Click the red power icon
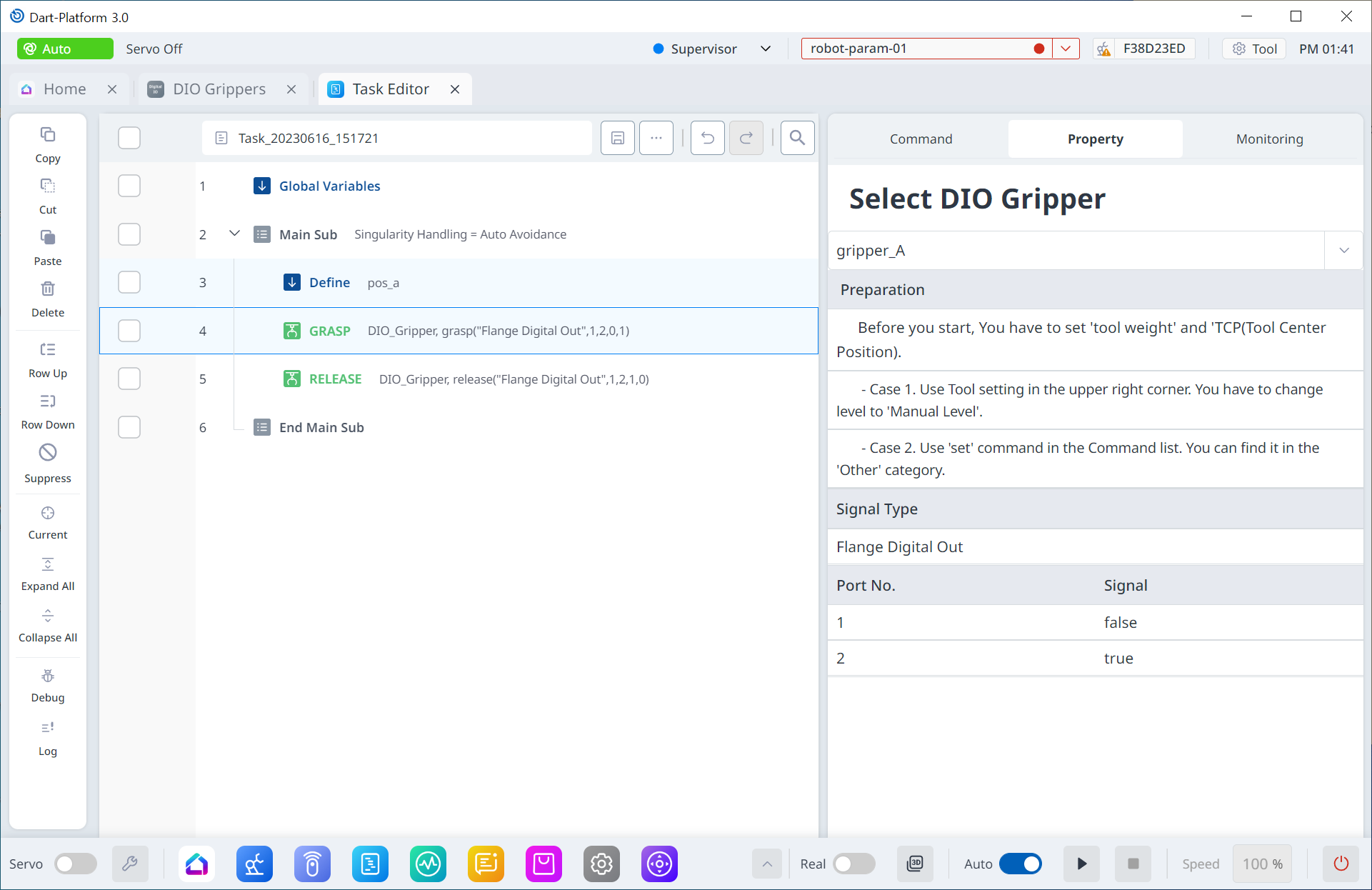The image size is (1372, 890). (x=1341, y=864)
